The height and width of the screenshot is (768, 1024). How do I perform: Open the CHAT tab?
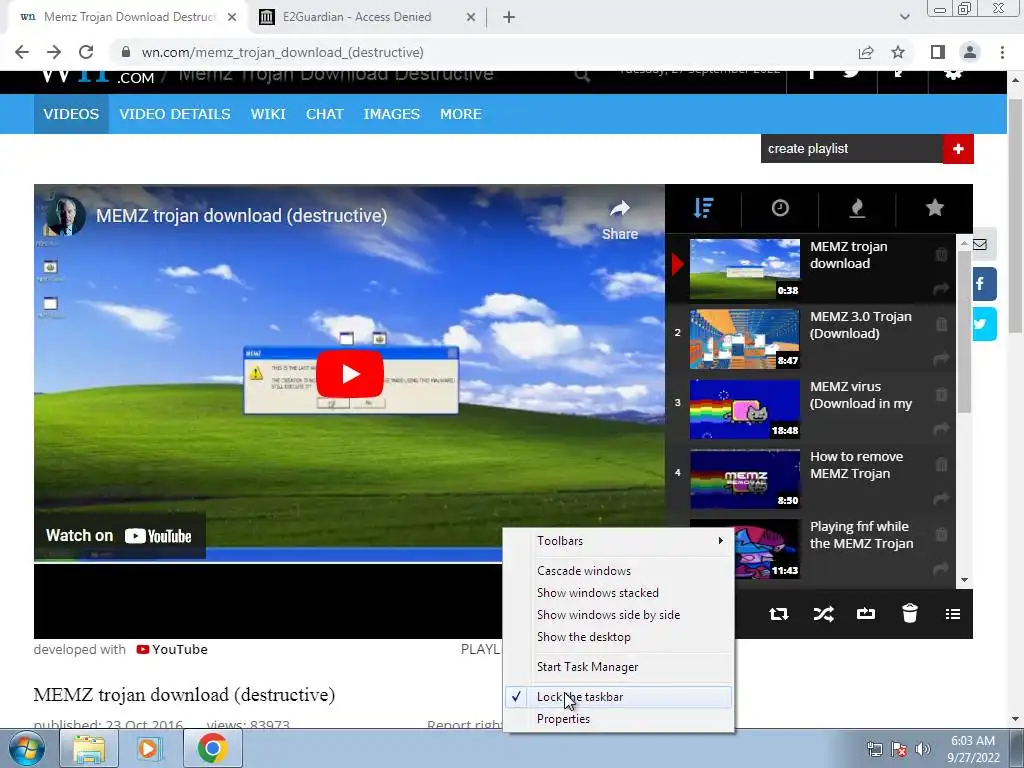(x=325, y=114)
